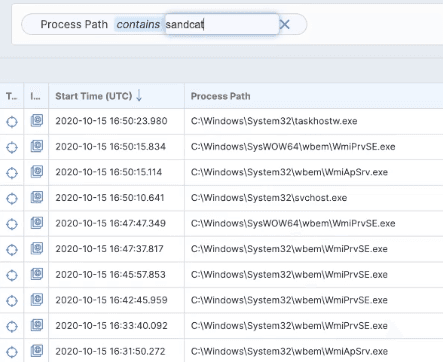Click the target icon for taskhostw.exe row

click(x=12, y=122)
